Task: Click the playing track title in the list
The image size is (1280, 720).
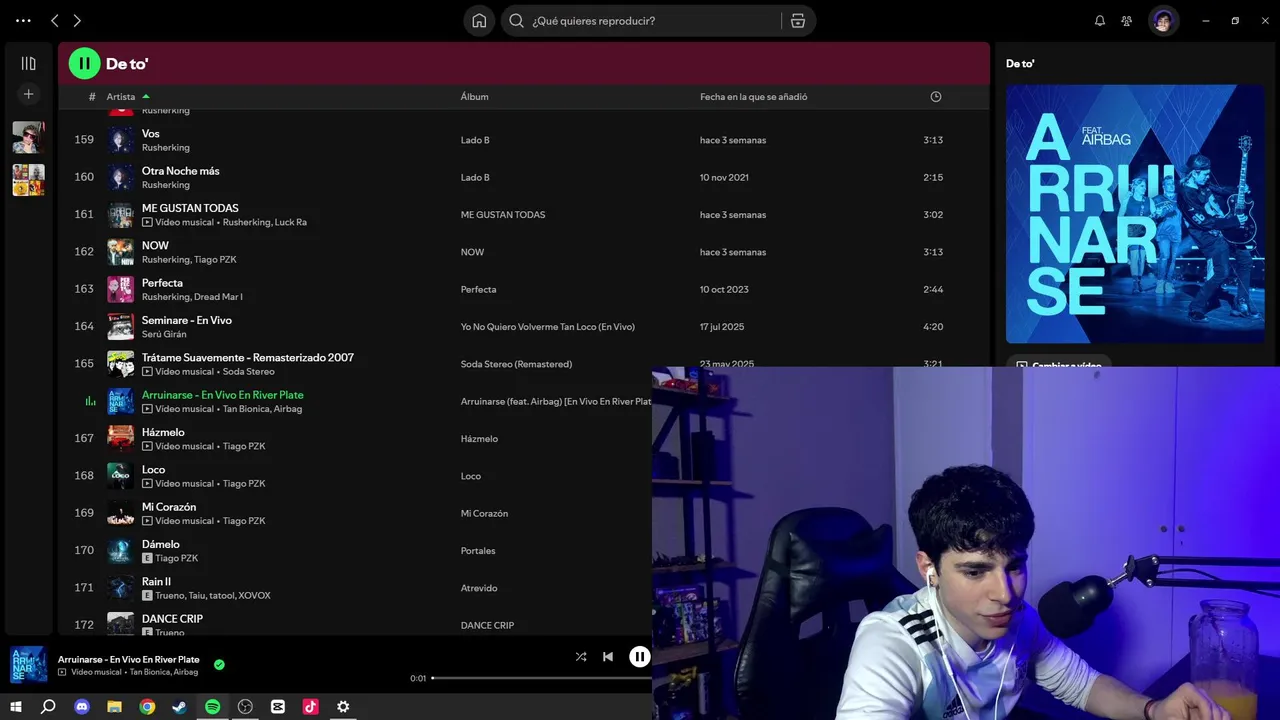Action: (x=223, y=395)
